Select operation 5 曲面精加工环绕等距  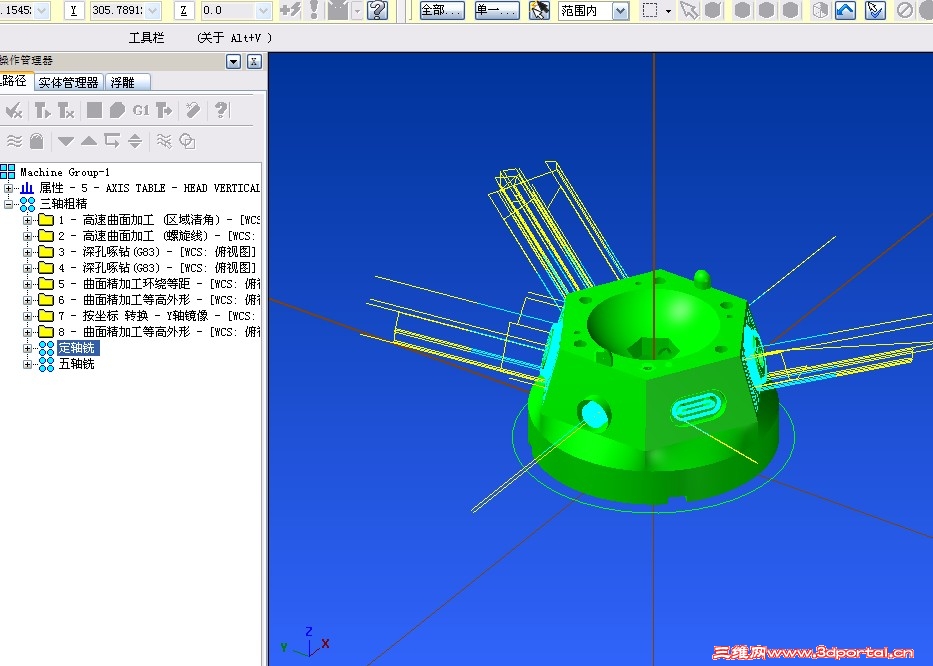[159, 284]
